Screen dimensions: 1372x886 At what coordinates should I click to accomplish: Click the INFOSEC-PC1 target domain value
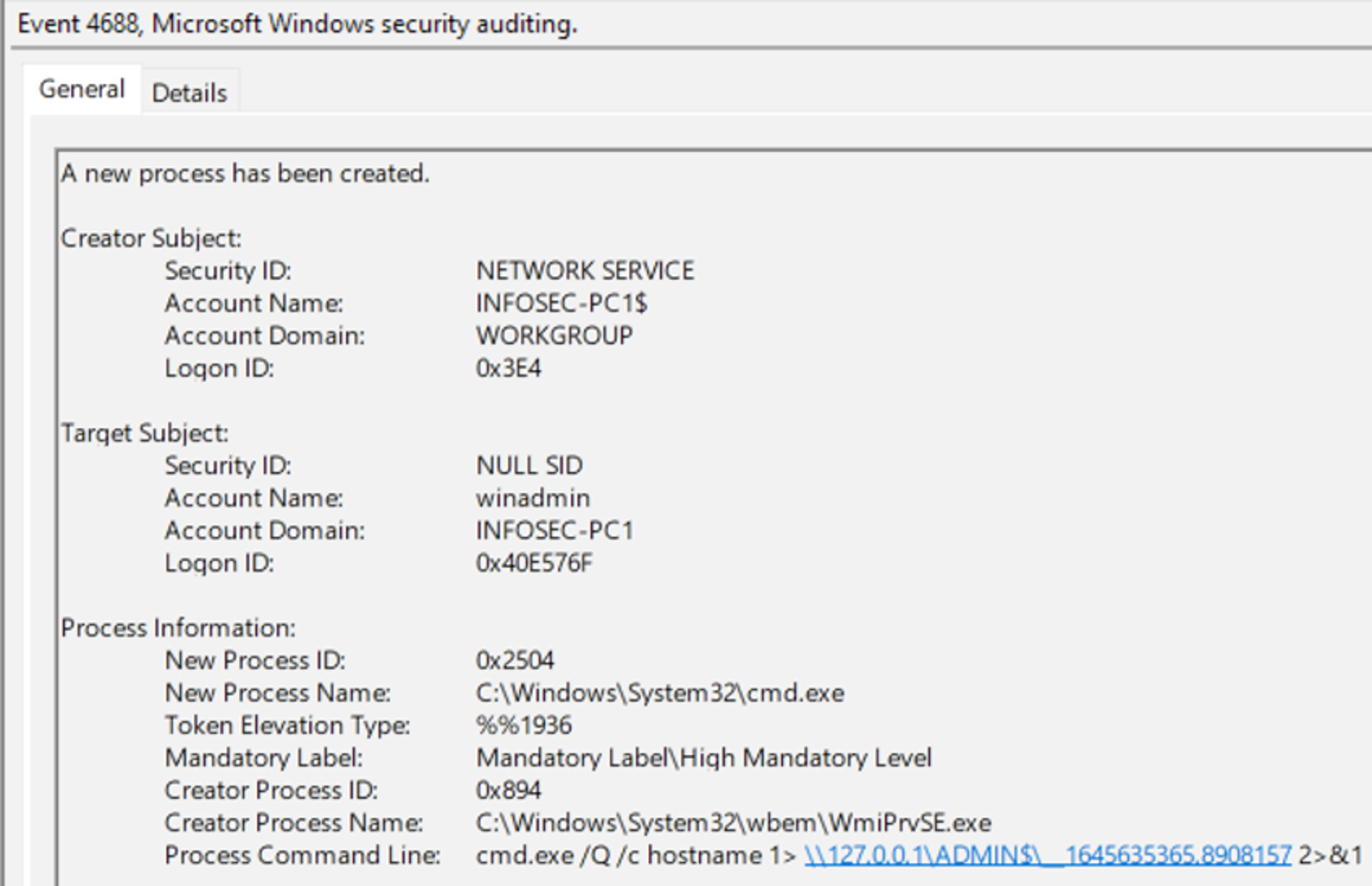click(x=555, y=531)
